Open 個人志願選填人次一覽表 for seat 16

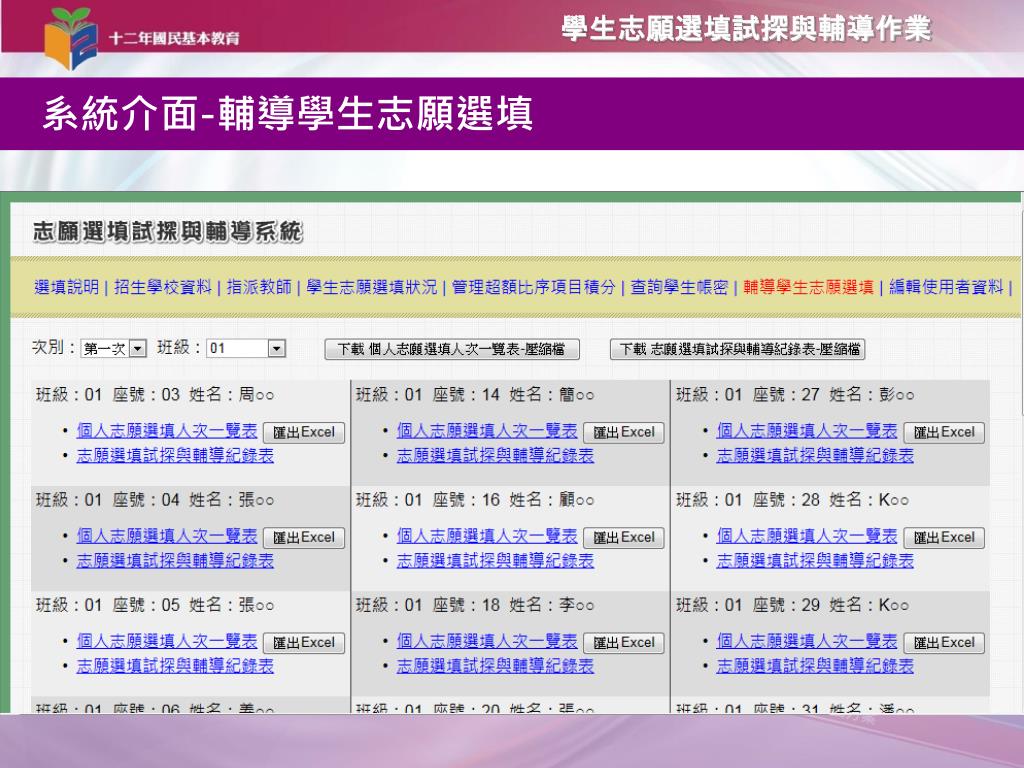tap(487, 536)
